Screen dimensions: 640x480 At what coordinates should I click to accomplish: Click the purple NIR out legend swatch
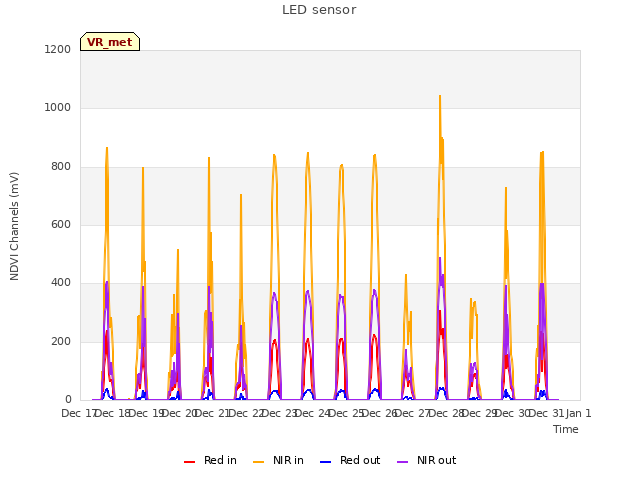tap(402, 462)
